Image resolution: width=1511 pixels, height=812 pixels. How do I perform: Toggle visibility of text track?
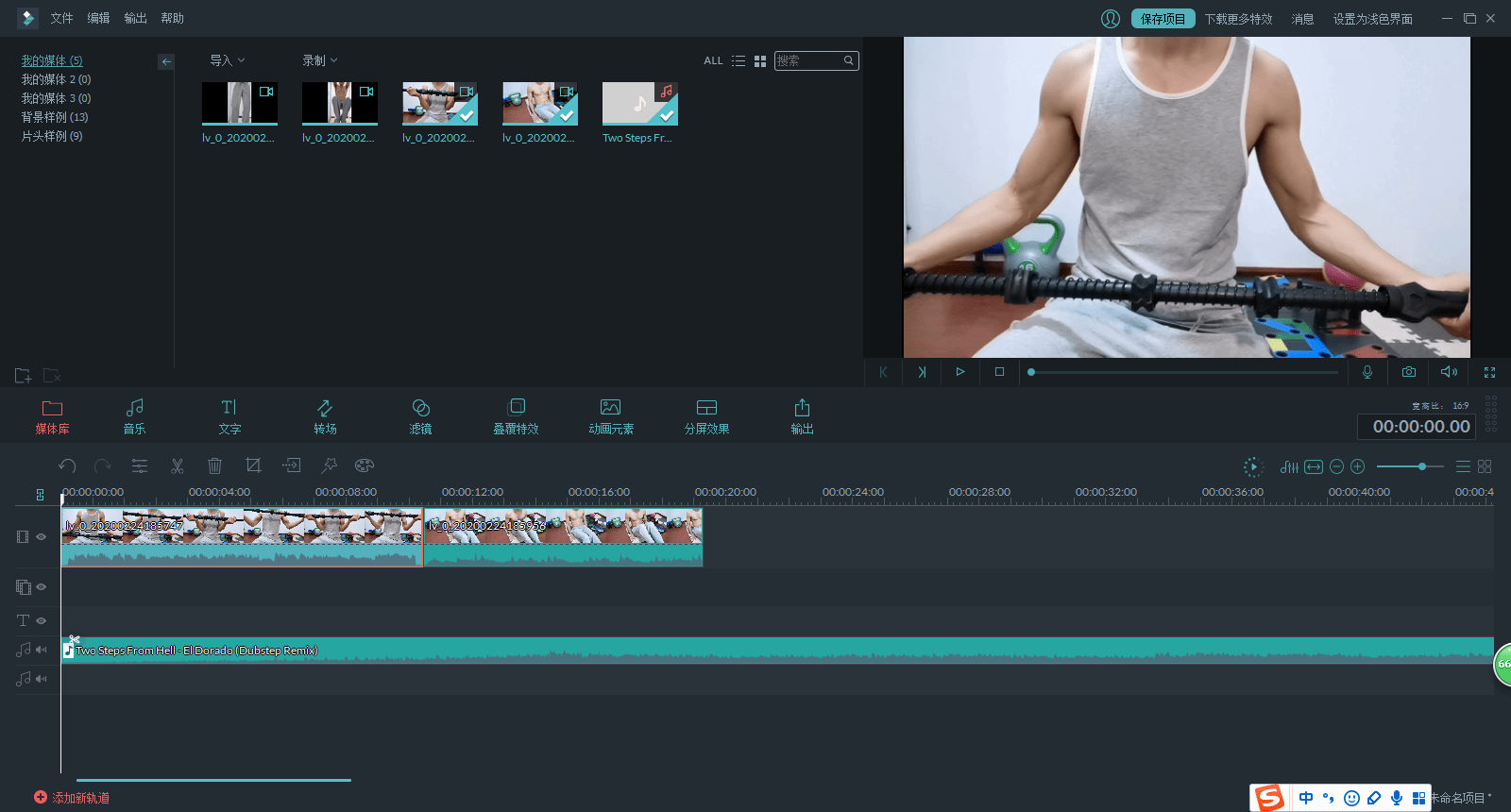(x=42, y=620)
